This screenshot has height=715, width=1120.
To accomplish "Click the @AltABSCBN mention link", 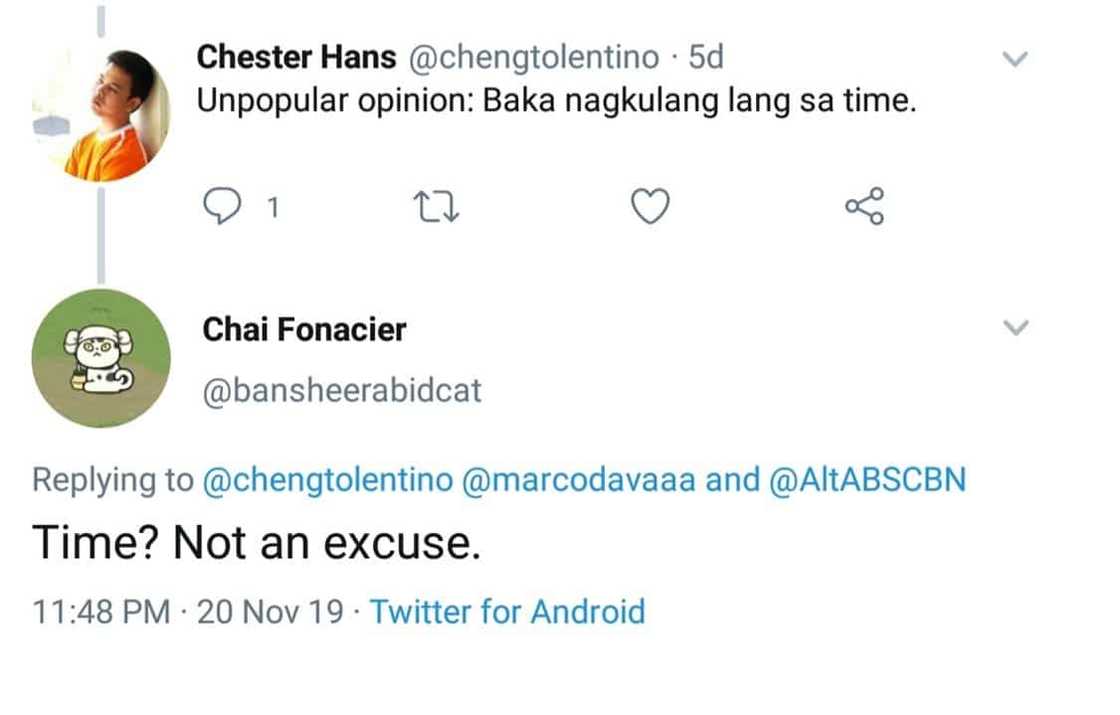I will point(868,480).
